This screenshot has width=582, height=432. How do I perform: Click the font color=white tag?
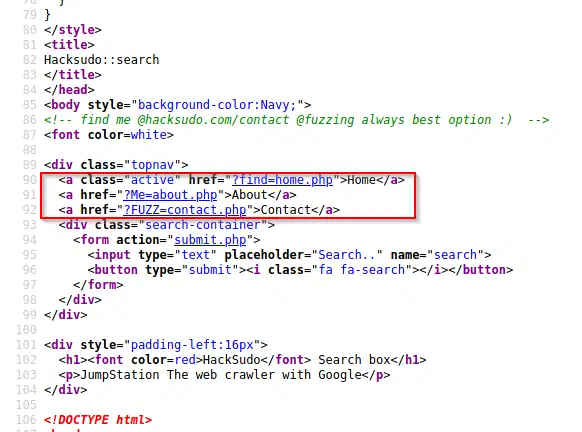coord(109,135)
